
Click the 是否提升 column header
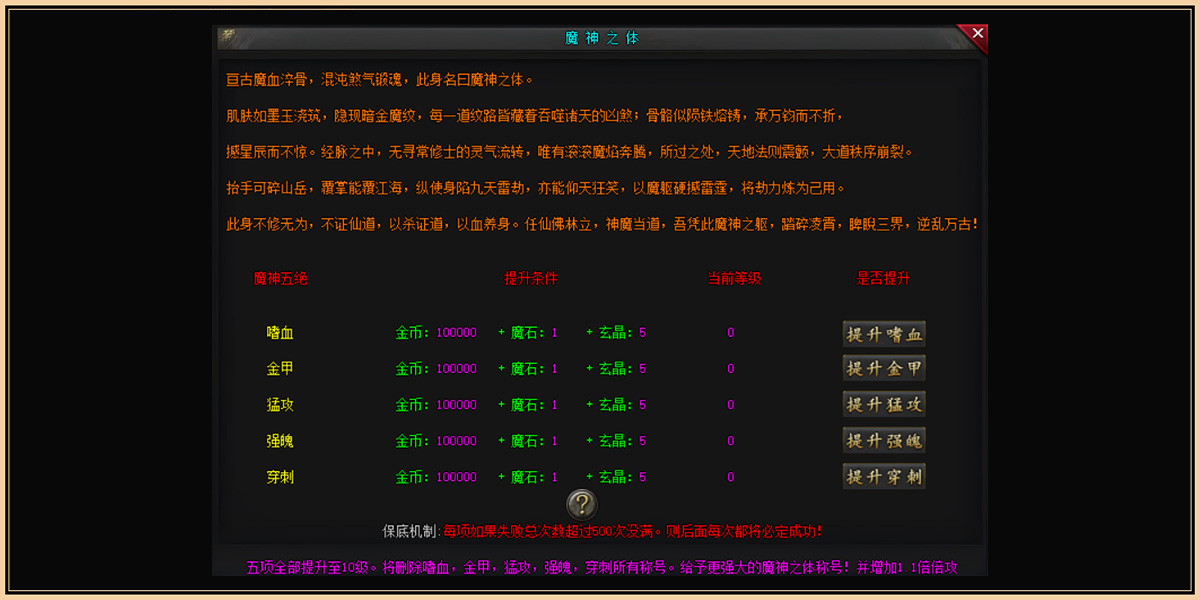tap(883, 279)
